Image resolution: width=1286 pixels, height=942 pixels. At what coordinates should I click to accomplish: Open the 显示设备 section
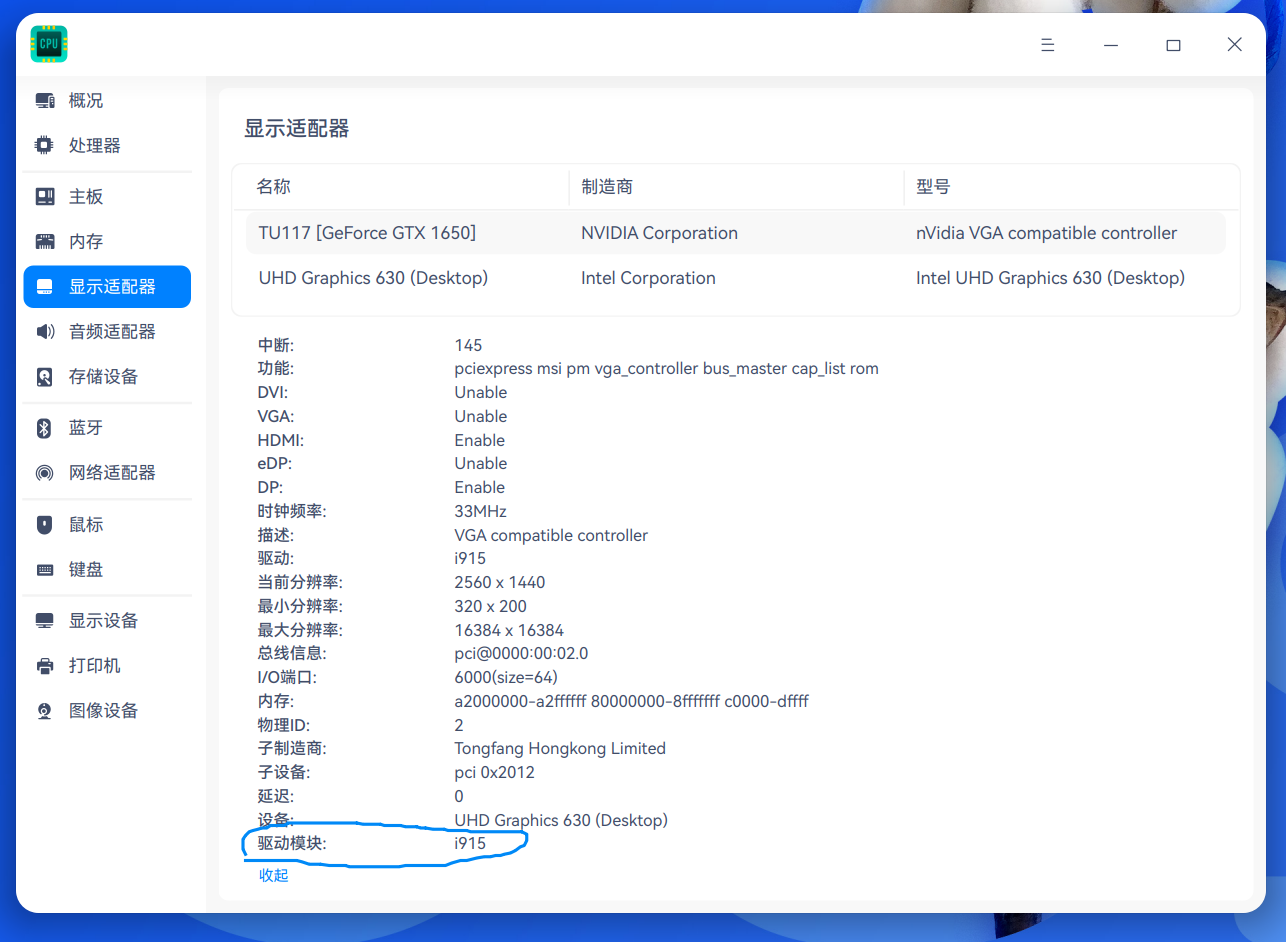(x=107, y=621)
